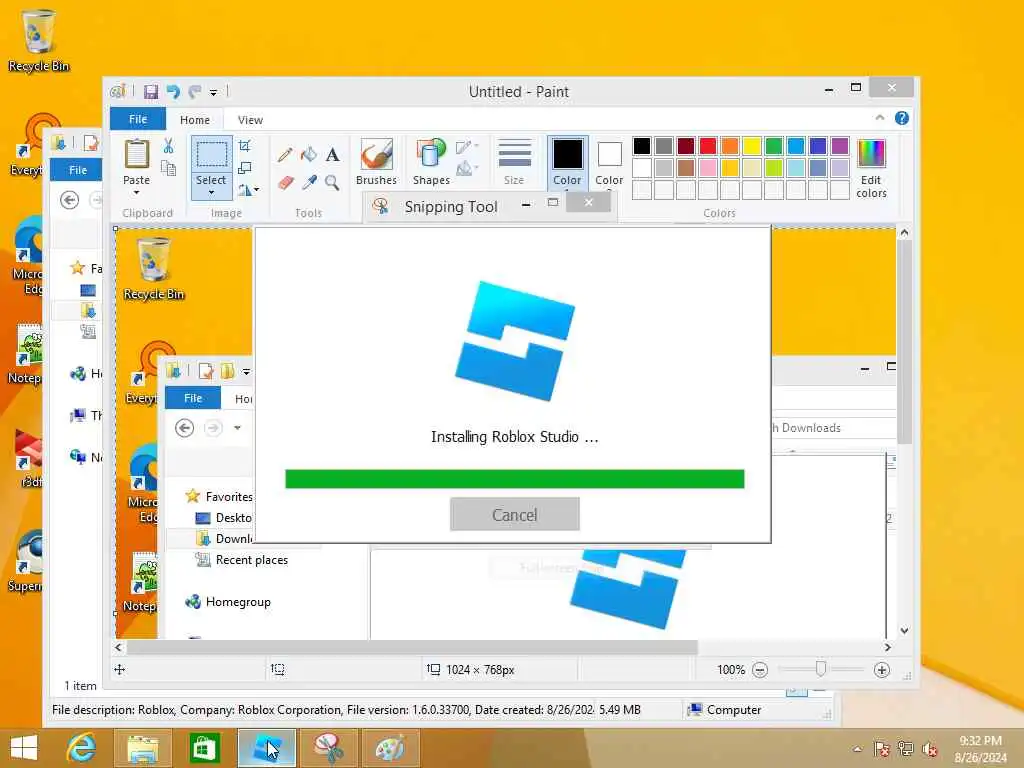The image size is (1024, 768).
Task: Select the Pencil tool in Paint
Action: [x=285, y=155]
